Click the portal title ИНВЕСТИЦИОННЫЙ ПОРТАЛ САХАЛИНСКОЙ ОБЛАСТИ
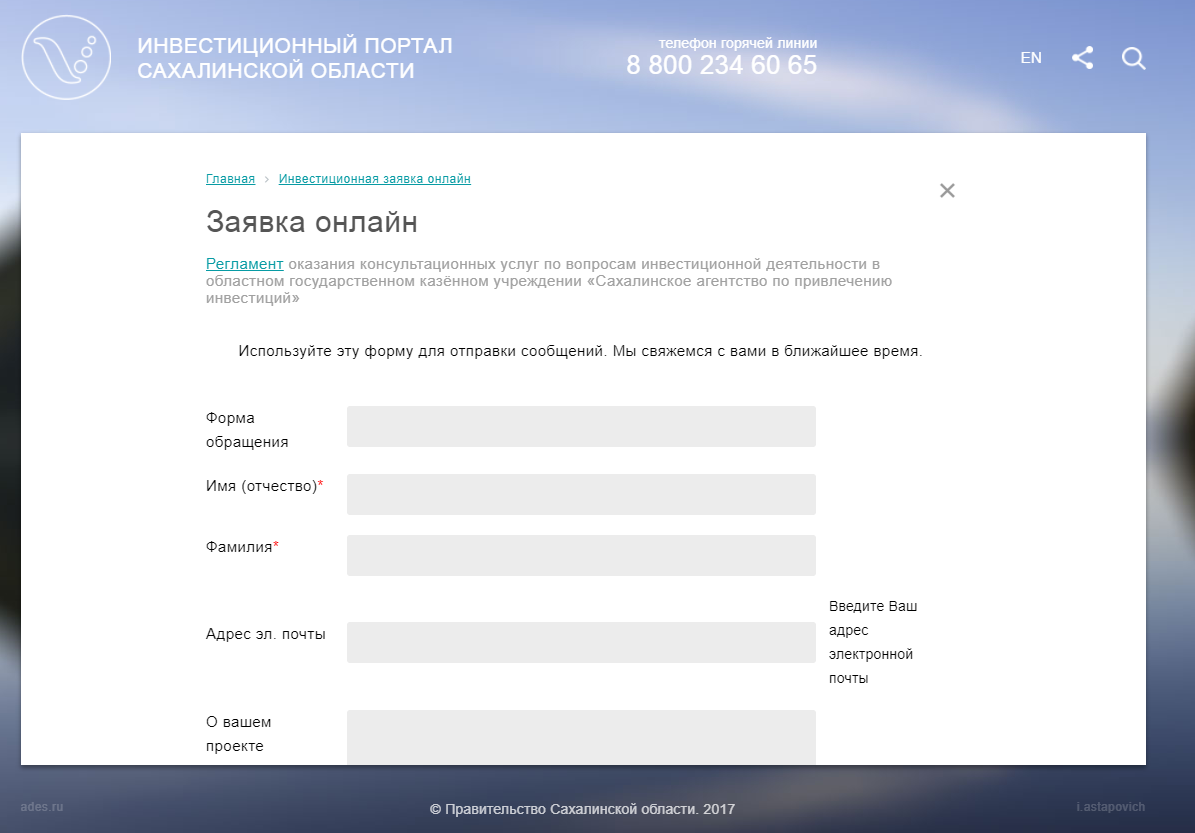The image size is (1195, 833). click(295, 58)
